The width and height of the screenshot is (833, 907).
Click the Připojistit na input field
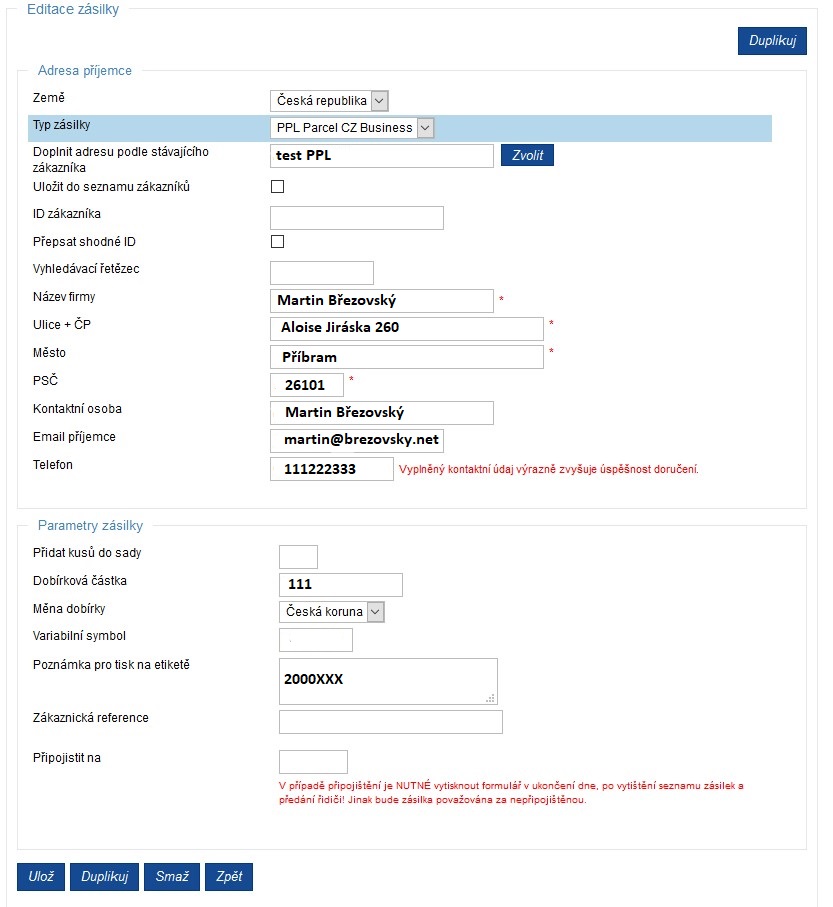click(x=314, y=762)
